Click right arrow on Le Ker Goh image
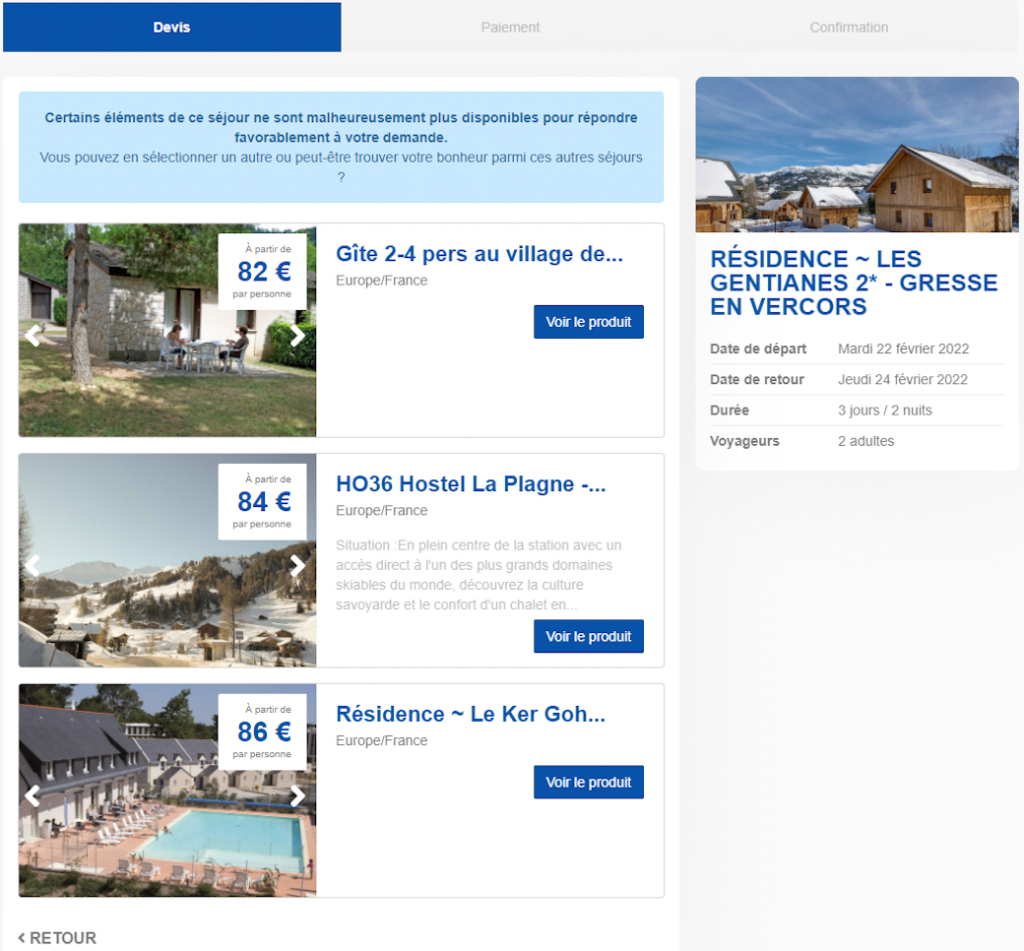This screenshot has width=1024, height=951. [x=297, y=796]
